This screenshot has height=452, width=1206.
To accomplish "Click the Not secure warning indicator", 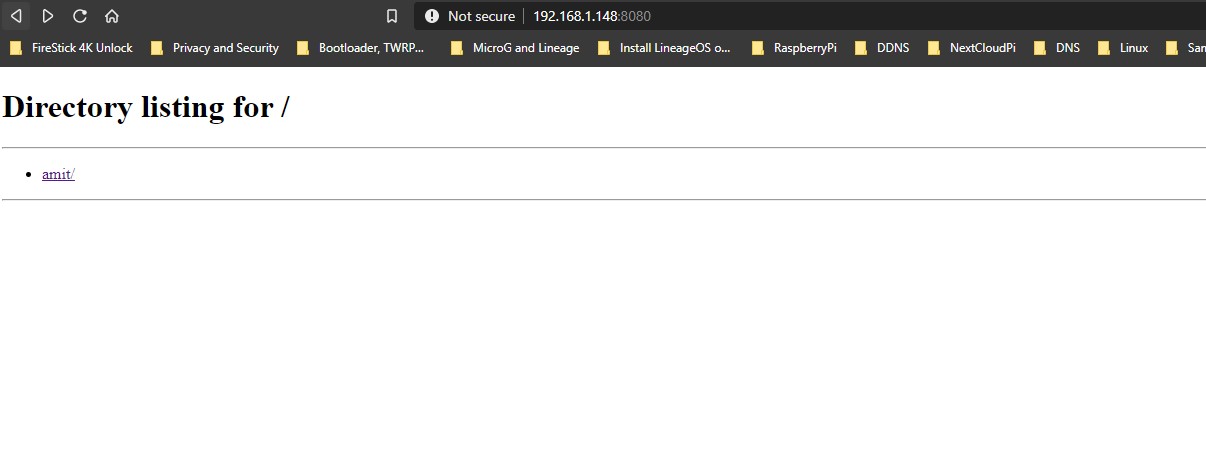I will (x=470, y=16).
